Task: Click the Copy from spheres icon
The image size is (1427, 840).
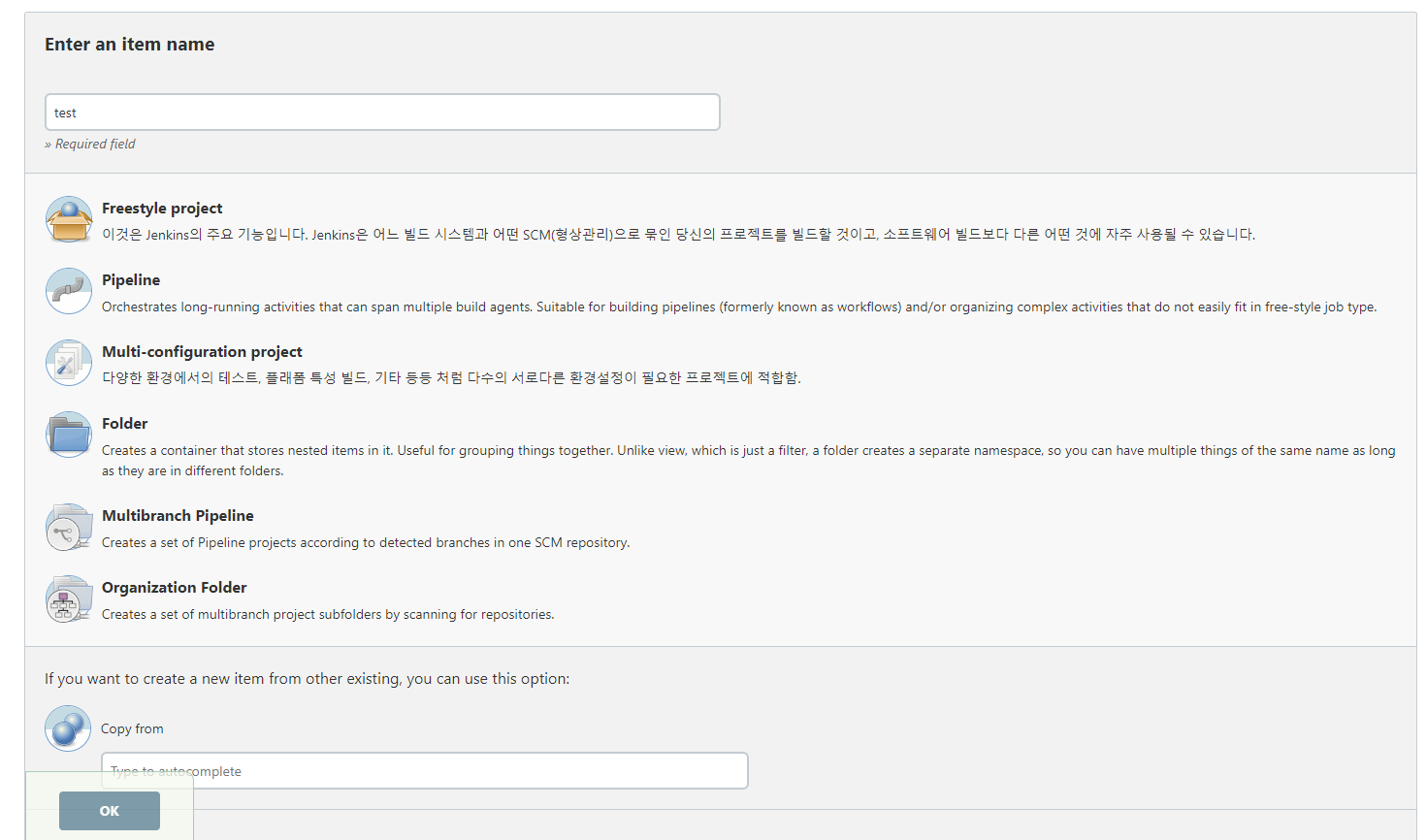Action: (68, 728)
